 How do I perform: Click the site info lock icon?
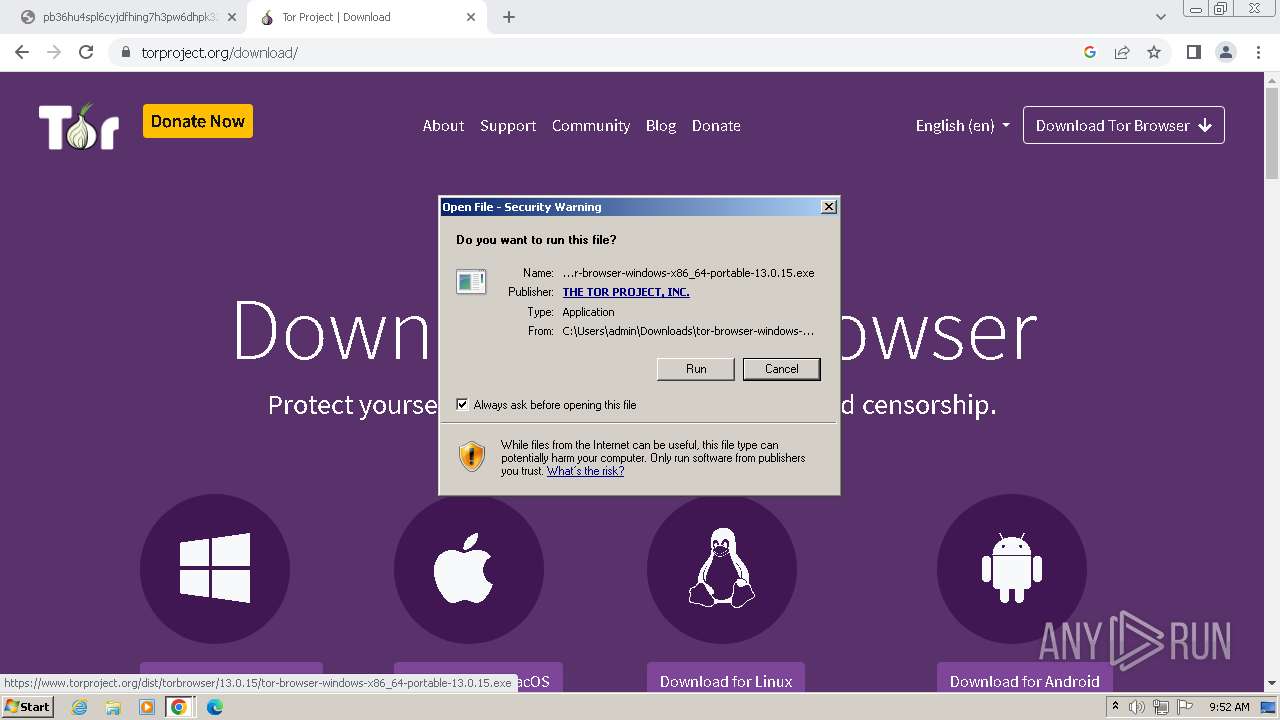click(x=126, y=52)
